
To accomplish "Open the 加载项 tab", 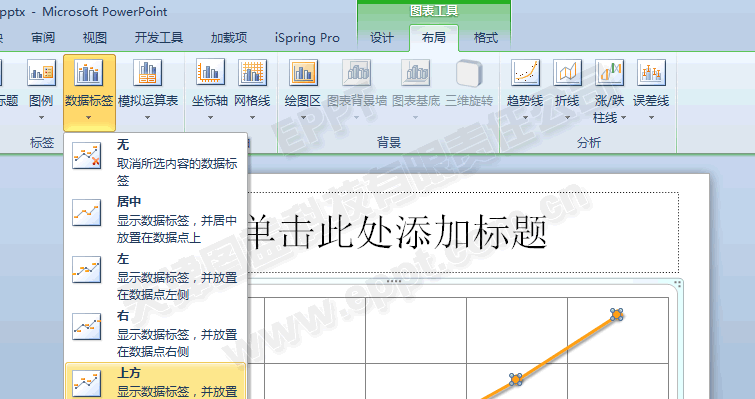I will click(x=229, y=38).
